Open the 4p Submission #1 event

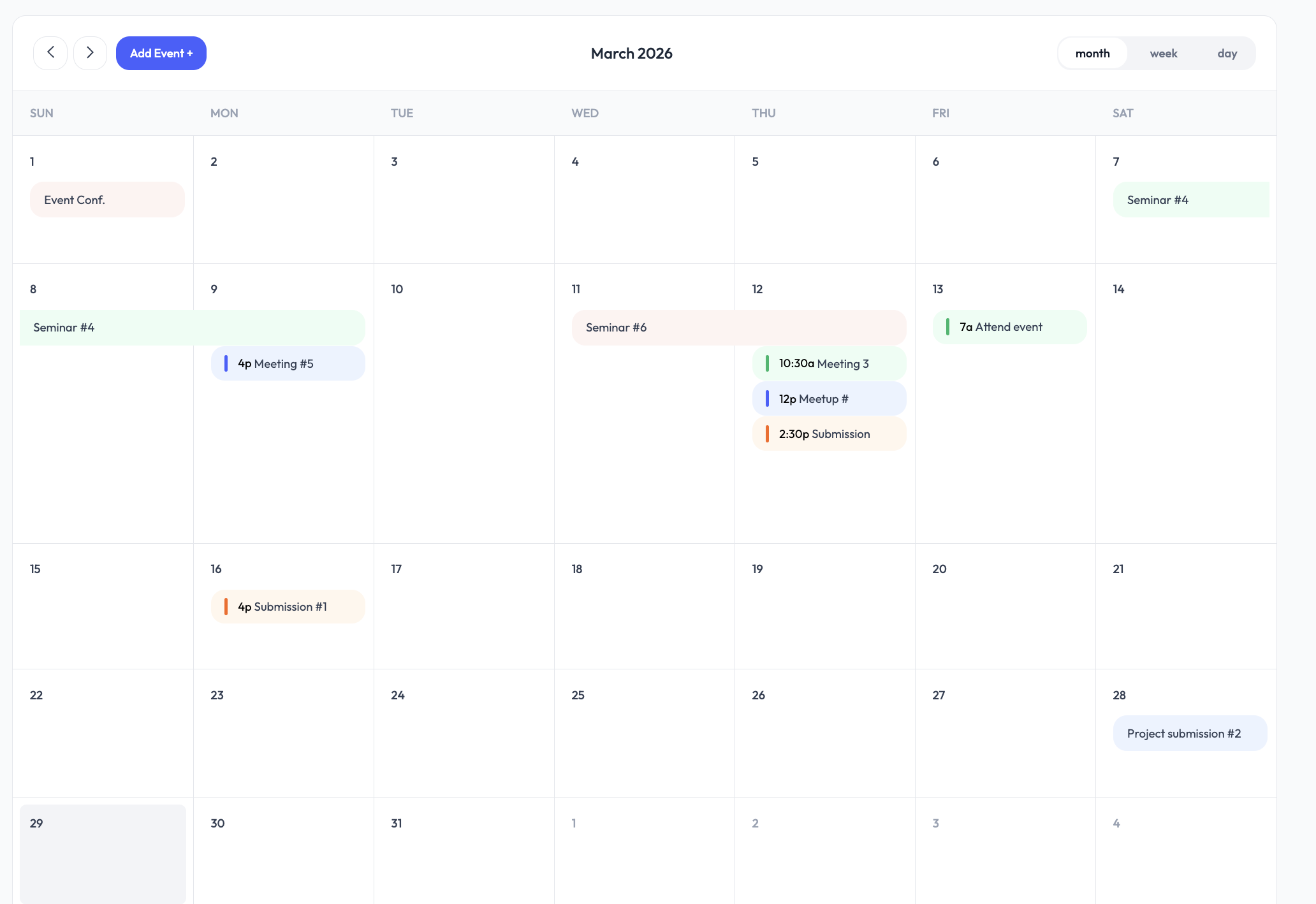[x=288, y=606]
